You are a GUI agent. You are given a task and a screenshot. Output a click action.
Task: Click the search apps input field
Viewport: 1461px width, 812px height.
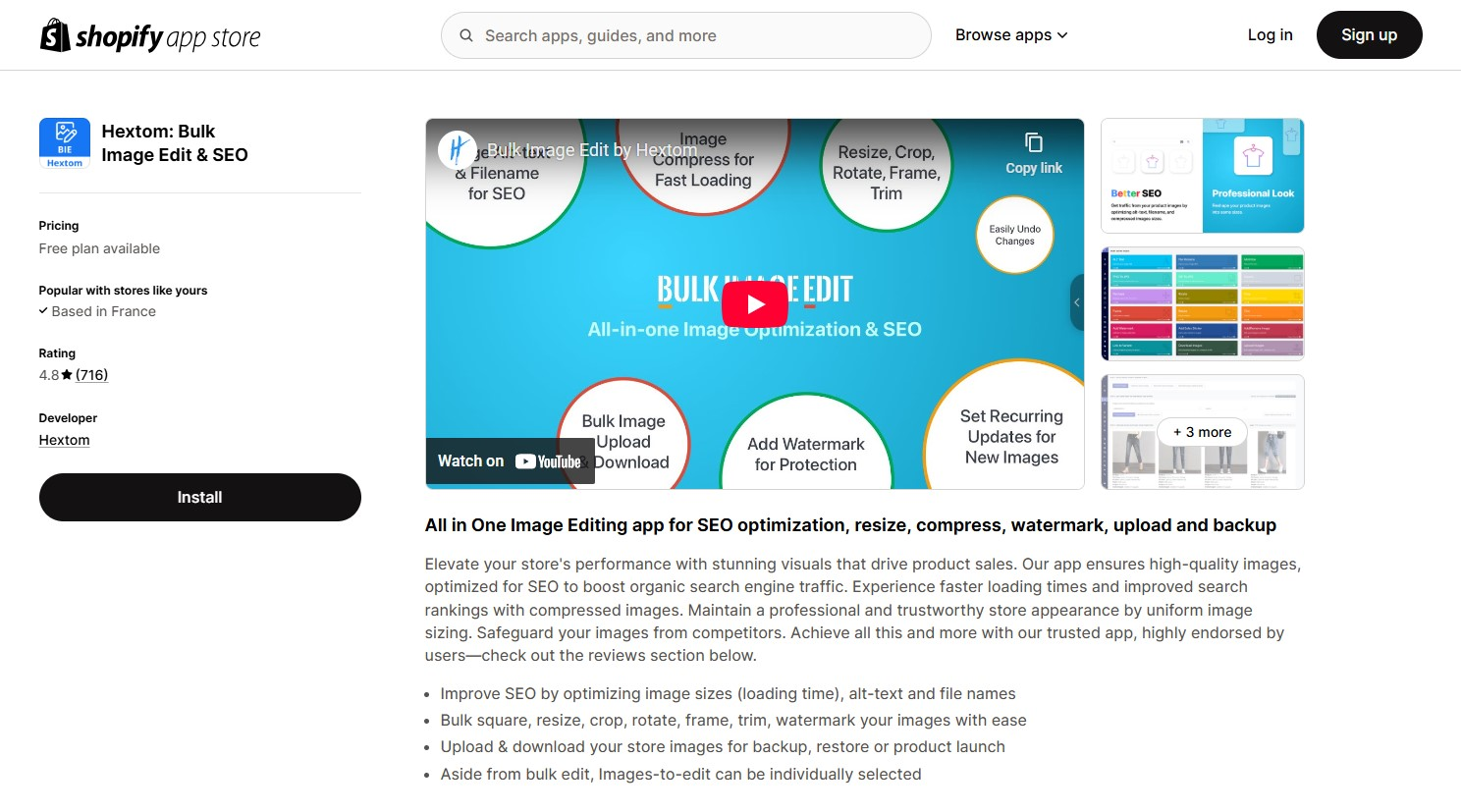pyautogui.click(x=686, y=35)
